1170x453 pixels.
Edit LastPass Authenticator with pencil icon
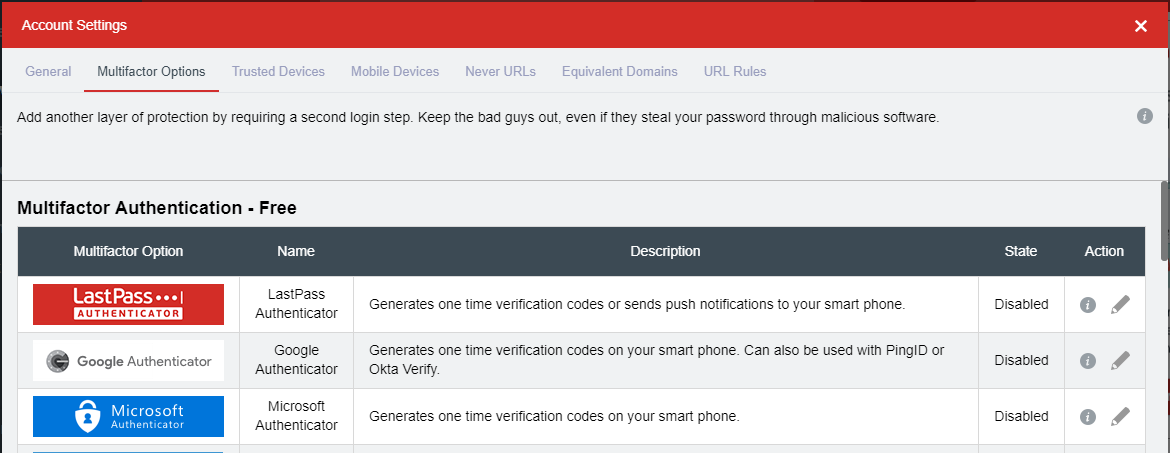(1120, 304)
